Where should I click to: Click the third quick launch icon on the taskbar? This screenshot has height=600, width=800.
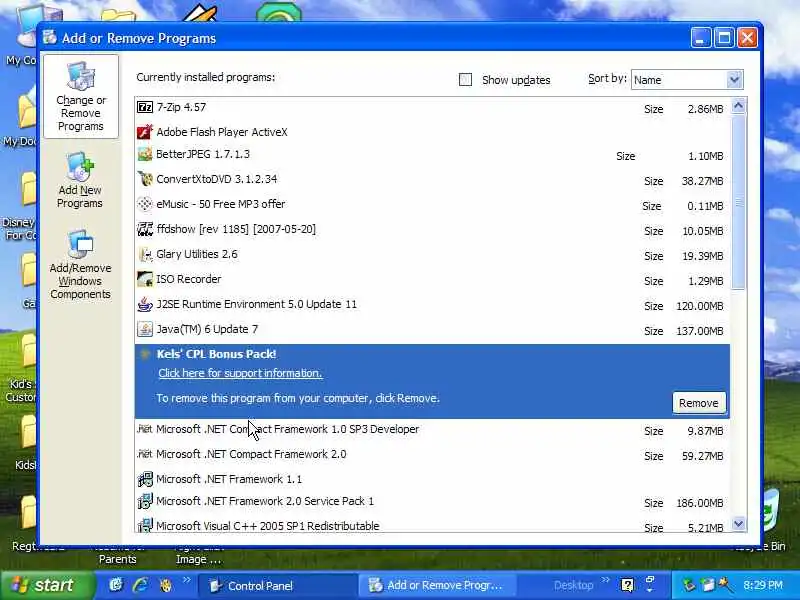pyautogui.click(x=166, y=585)
